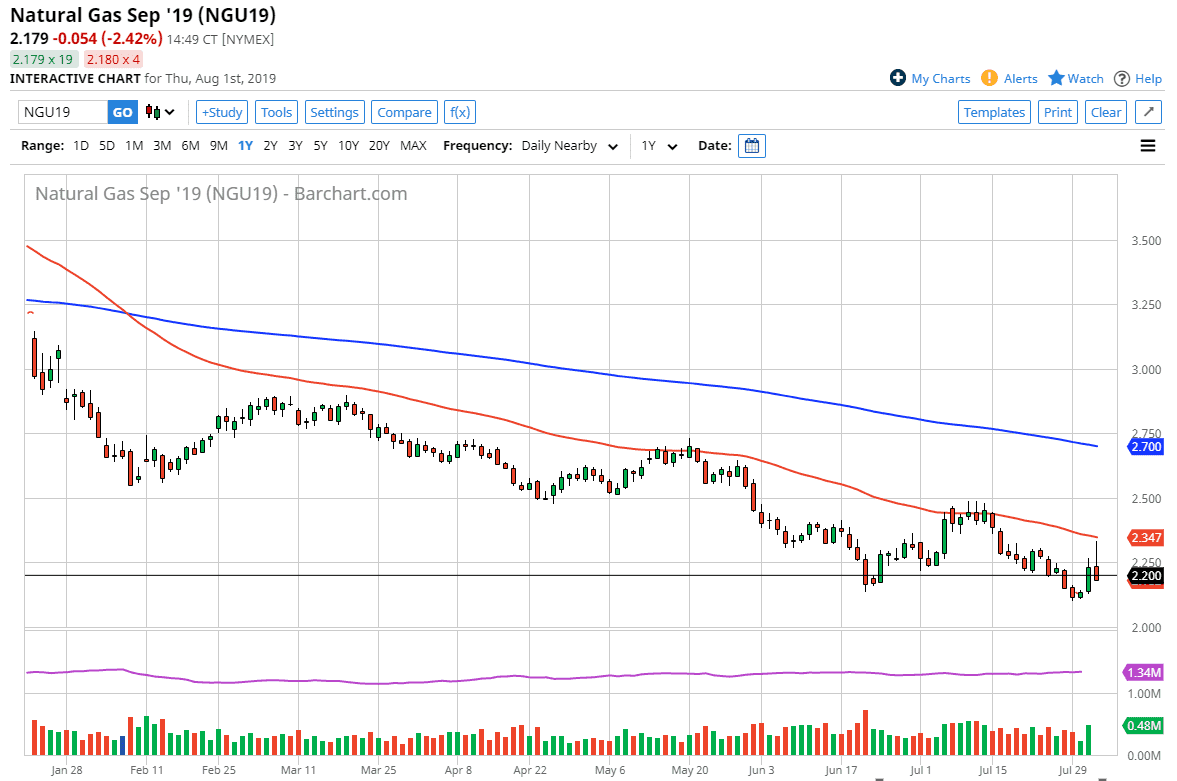Click the Help link
This screenshot has height=781, width=1177.
pos(1148,79)
